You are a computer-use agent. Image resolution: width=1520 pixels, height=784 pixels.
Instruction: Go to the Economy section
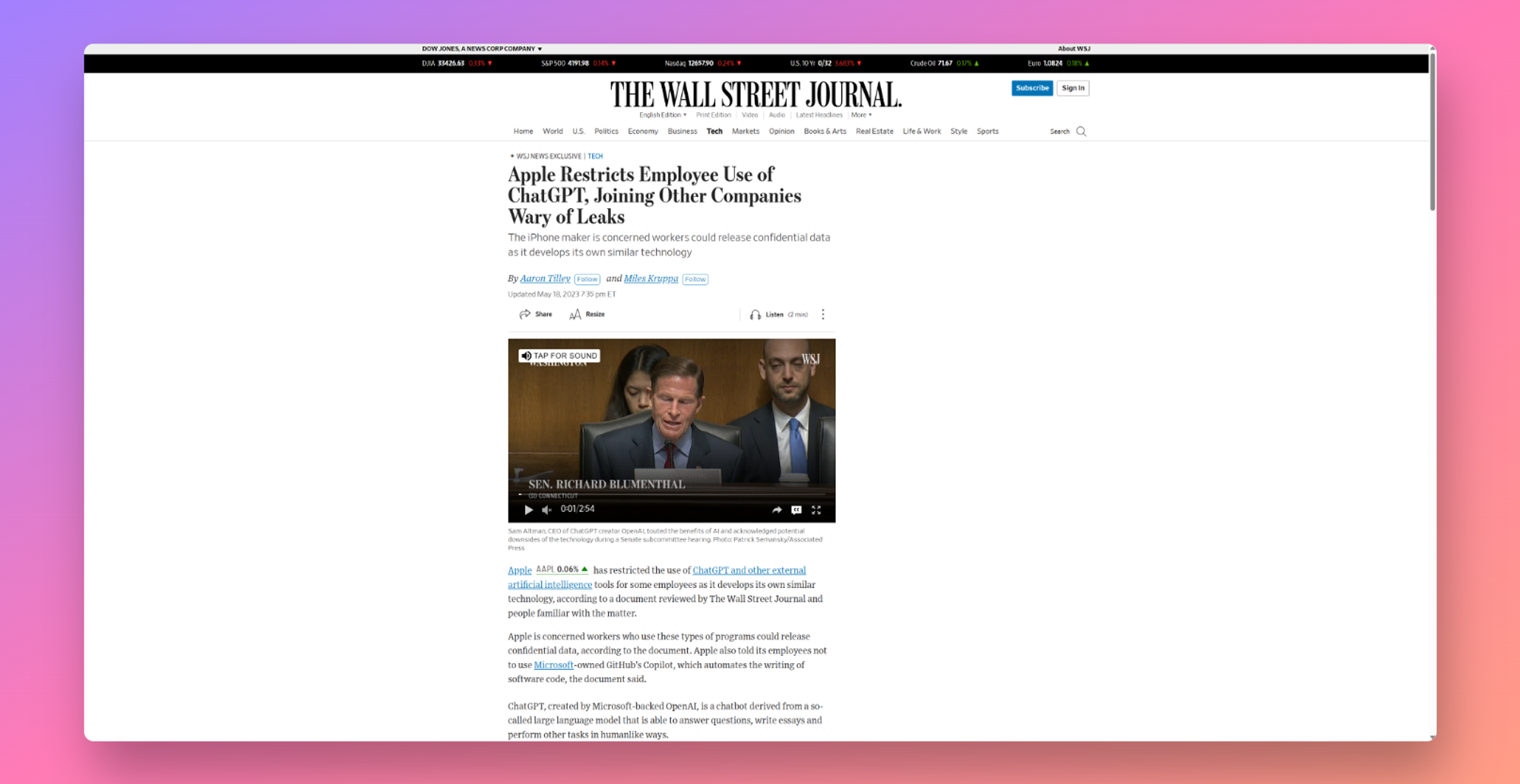tap(643, 131)
